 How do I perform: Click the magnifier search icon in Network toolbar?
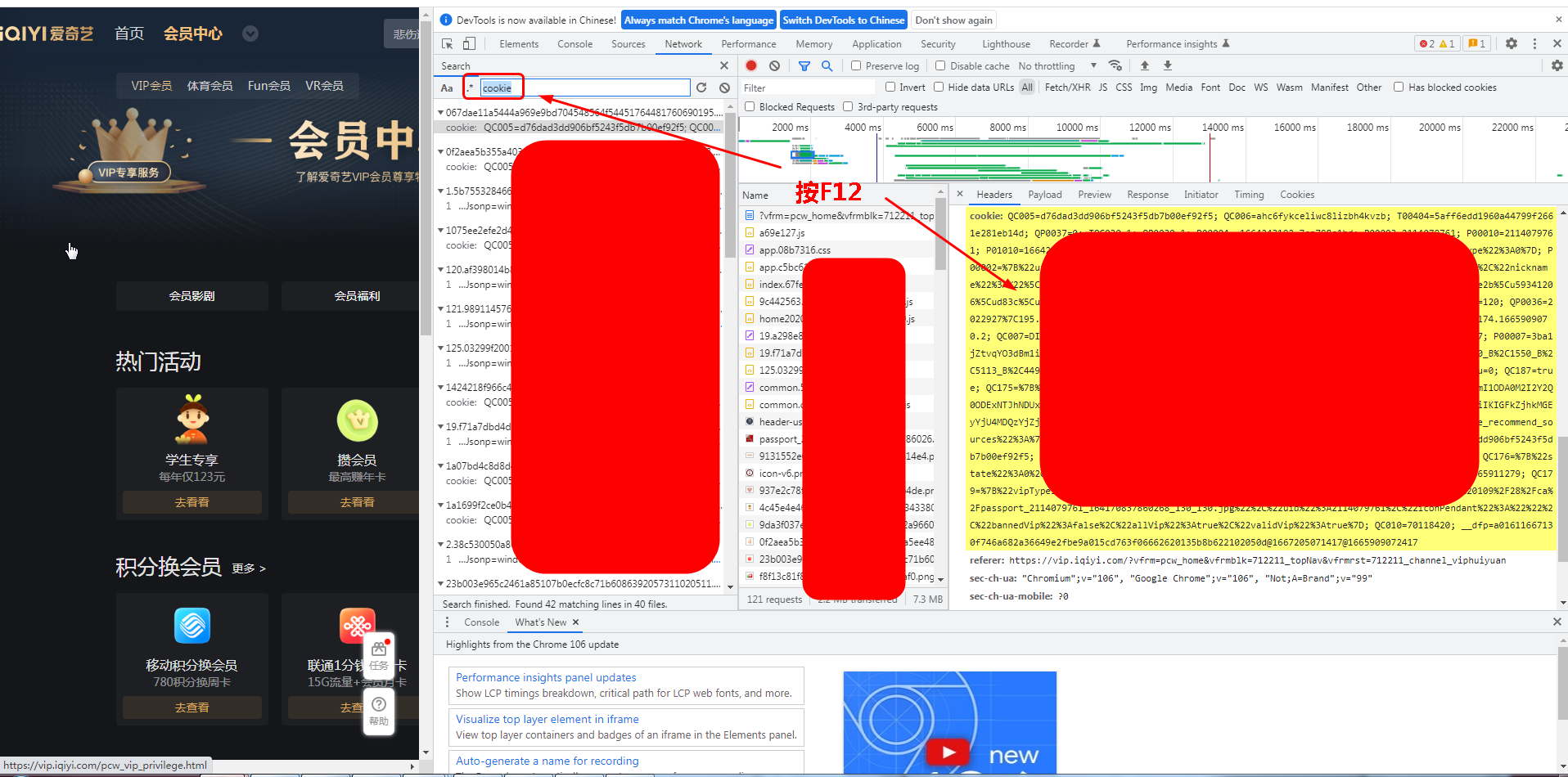tap(827, 65)
